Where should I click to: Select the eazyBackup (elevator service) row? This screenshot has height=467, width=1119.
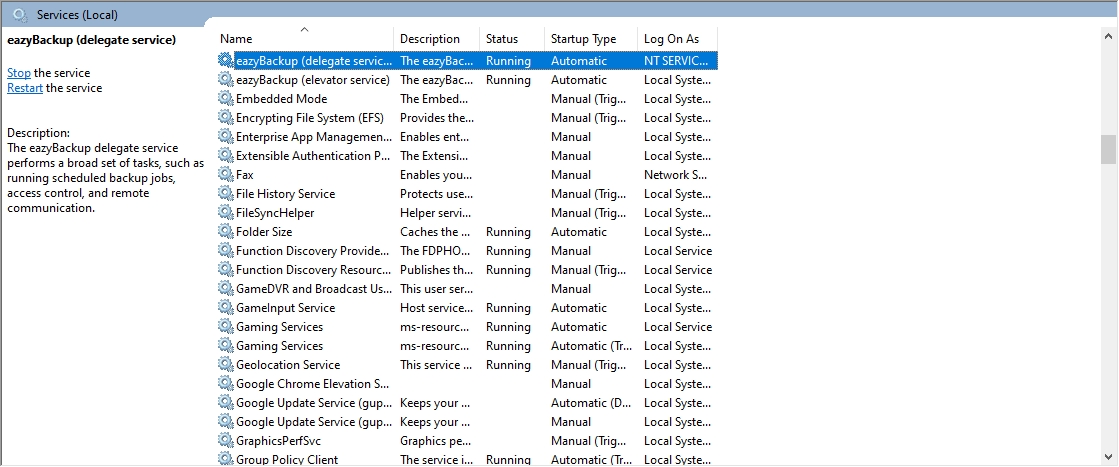312,80
